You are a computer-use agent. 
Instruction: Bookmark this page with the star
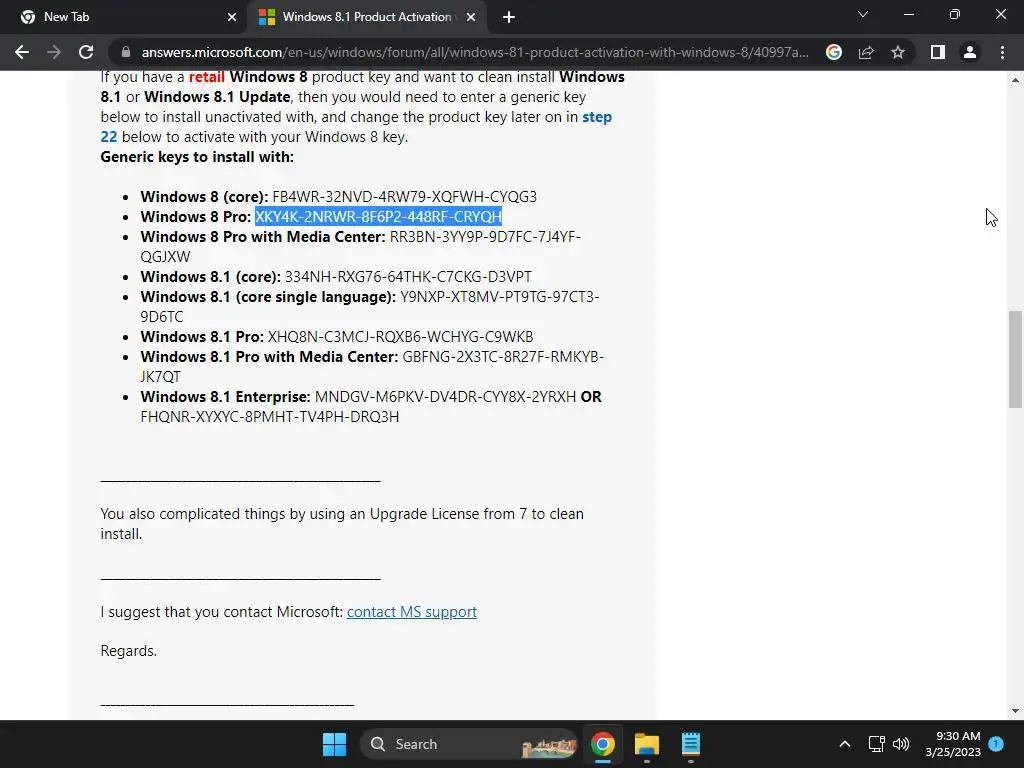point(898,52)
